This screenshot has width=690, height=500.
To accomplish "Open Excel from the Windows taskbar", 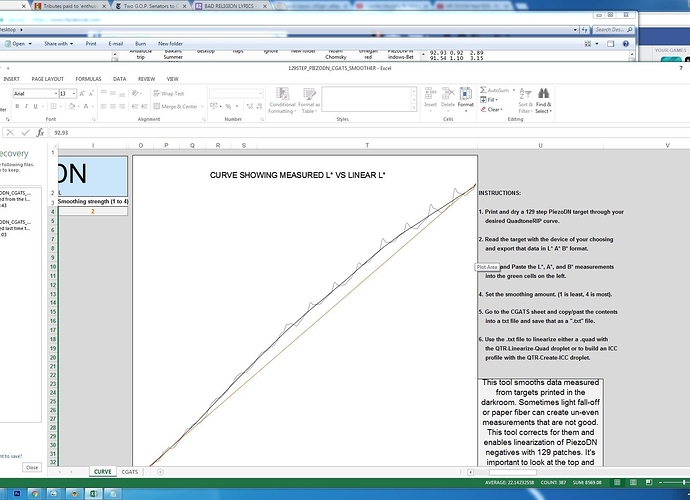I will point(93,494).
